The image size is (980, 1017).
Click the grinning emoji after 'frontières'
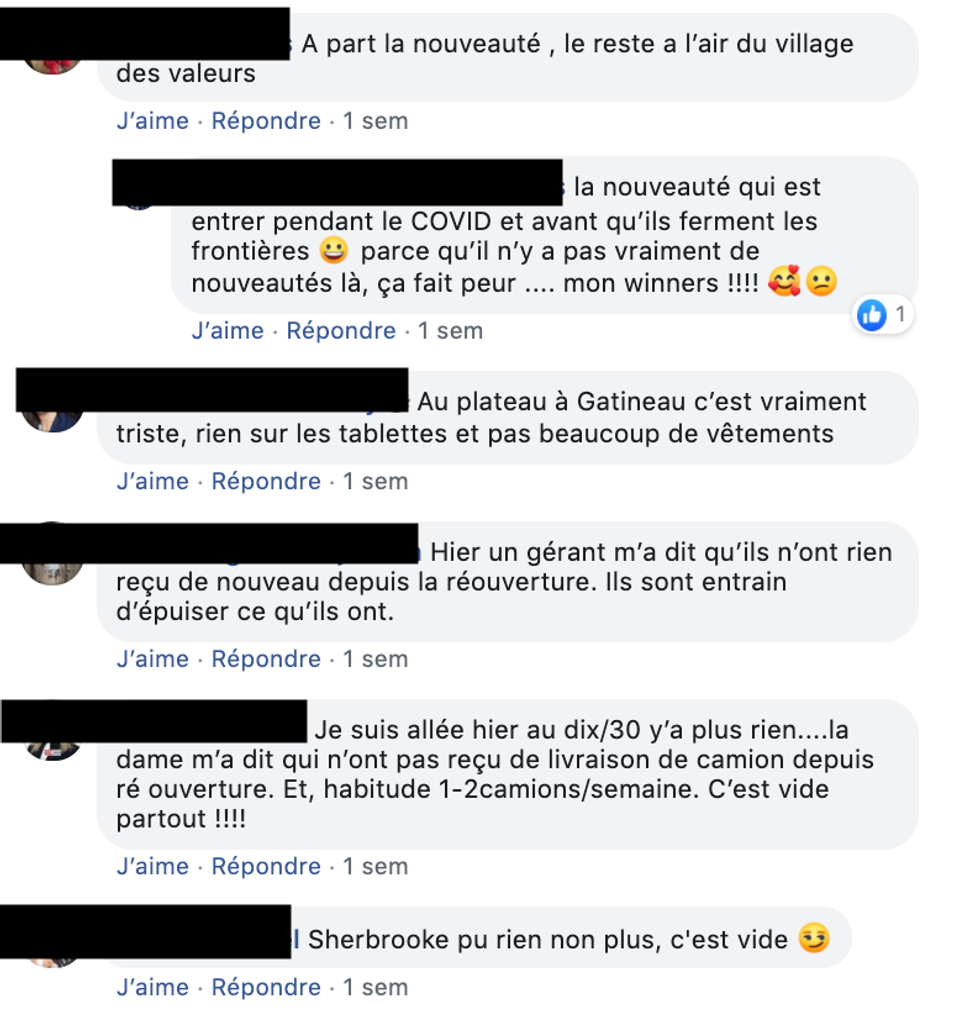click(334, 250)
